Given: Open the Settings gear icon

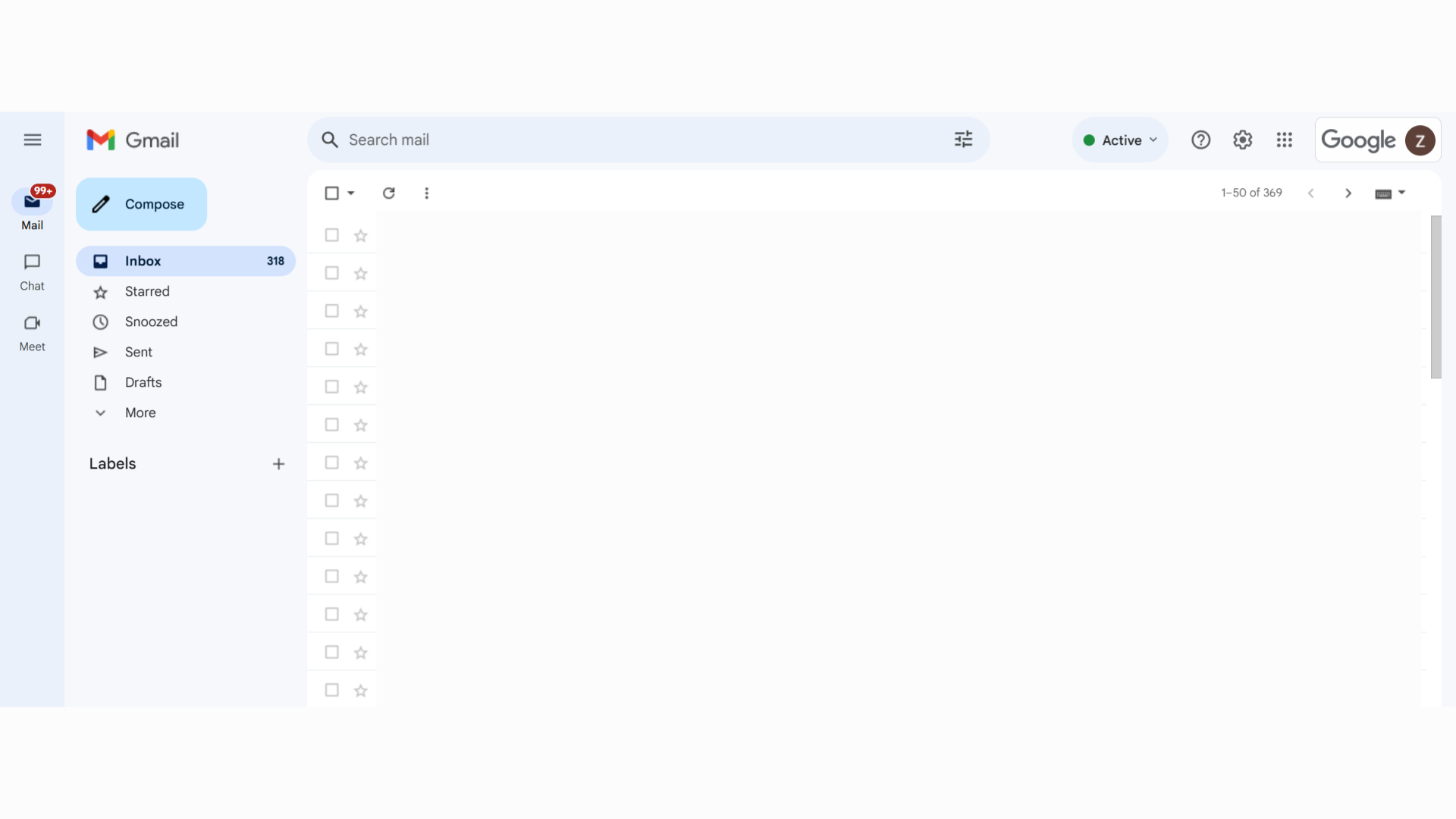Looking at the screenshot, I should [1242, 140].
